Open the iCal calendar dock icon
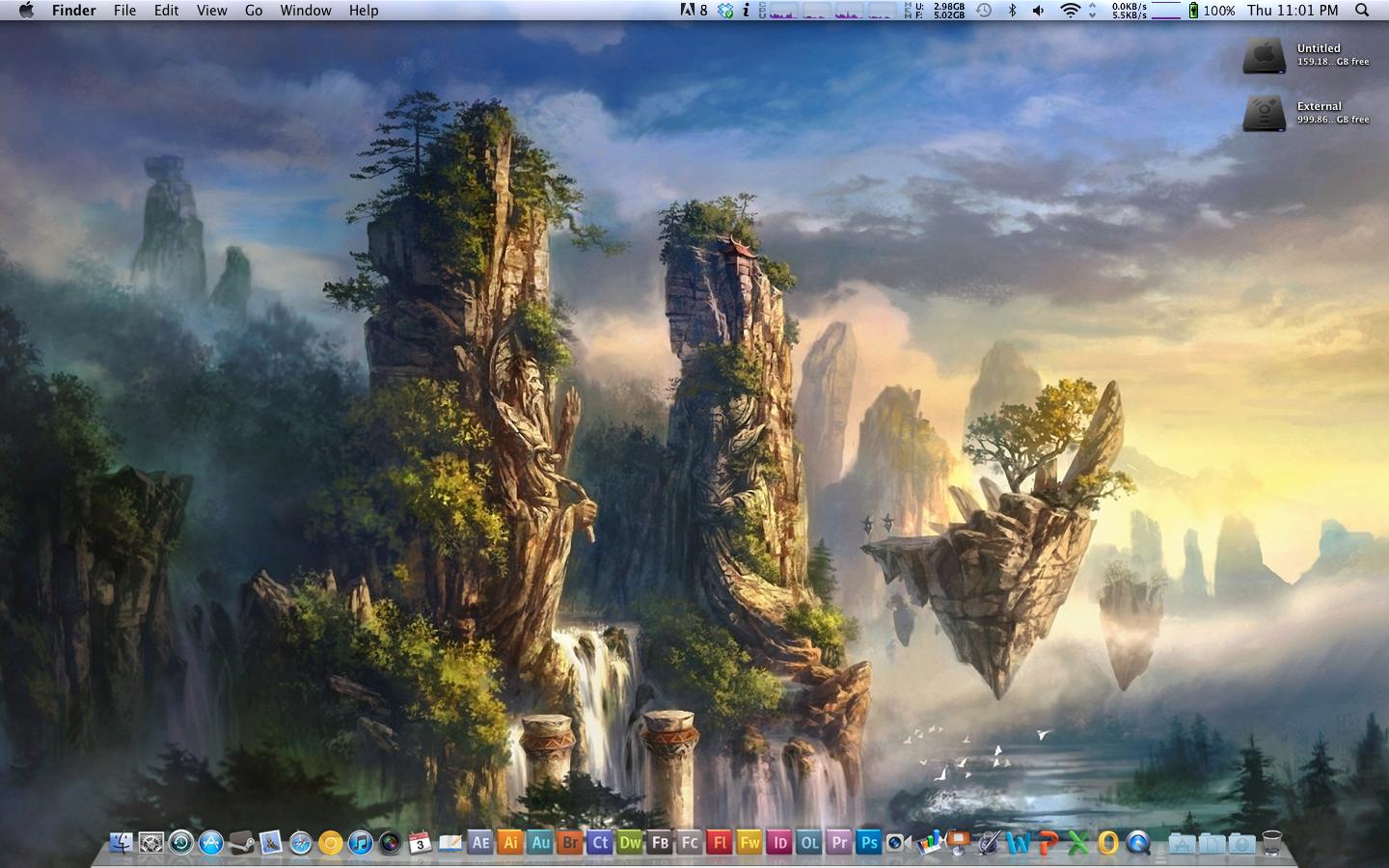 pos(420,843)
